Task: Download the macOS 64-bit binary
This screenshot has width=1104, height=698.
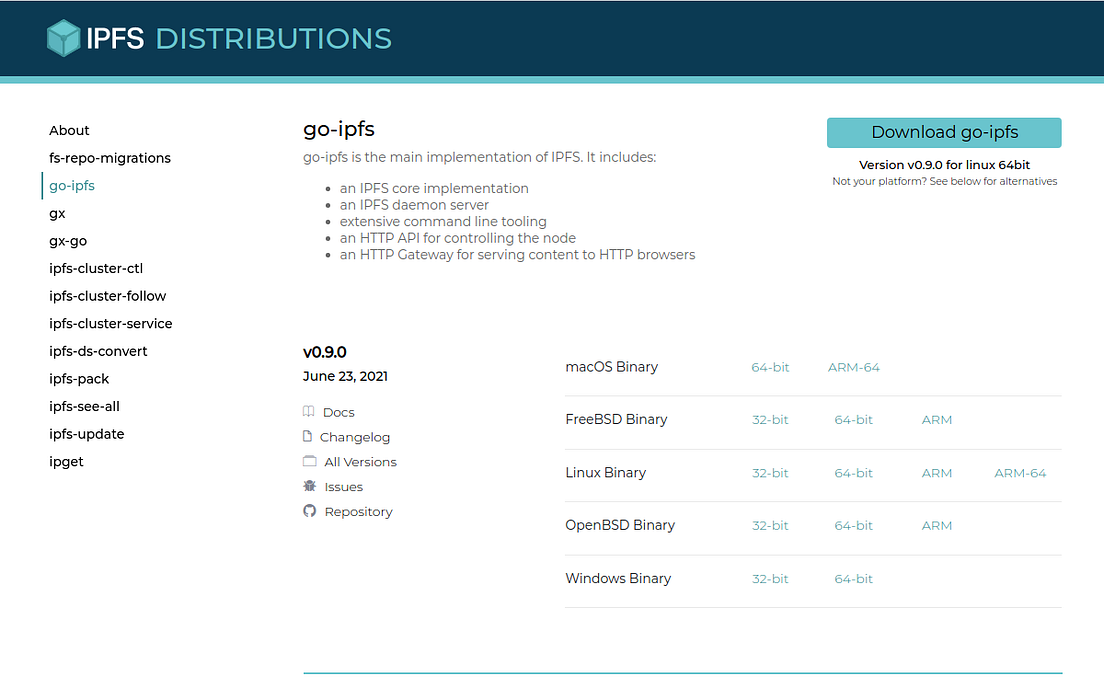Action: coord(770,367)
